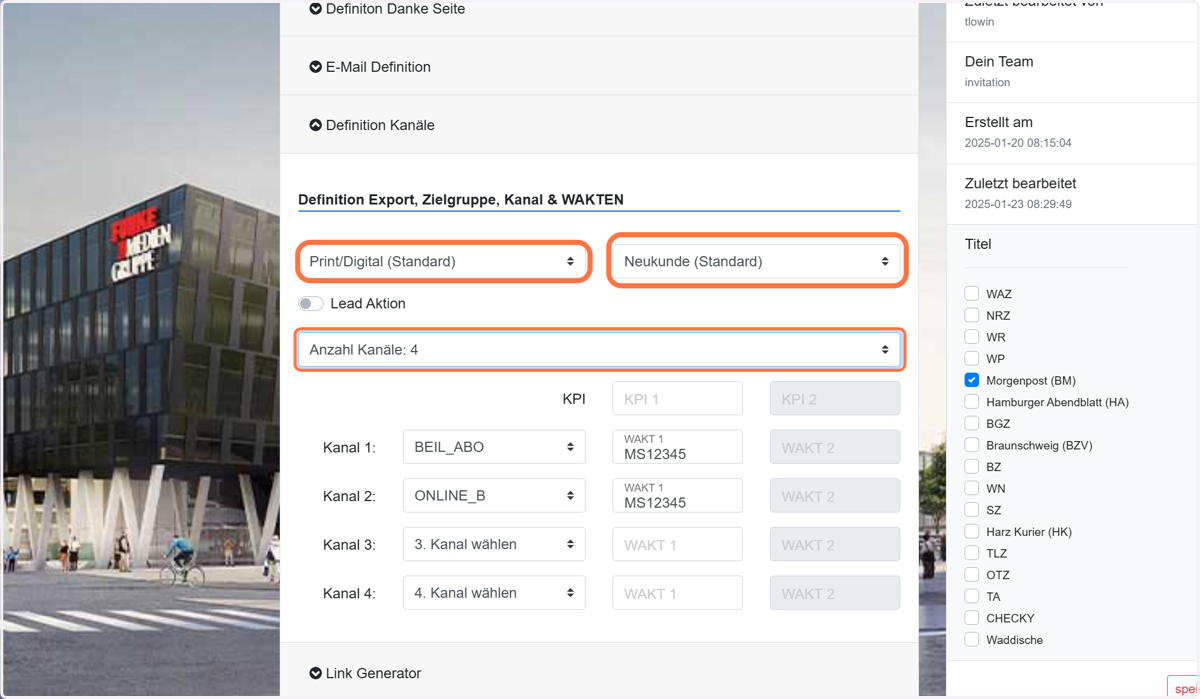Expand the Definiton Danke Seite section

387,9
